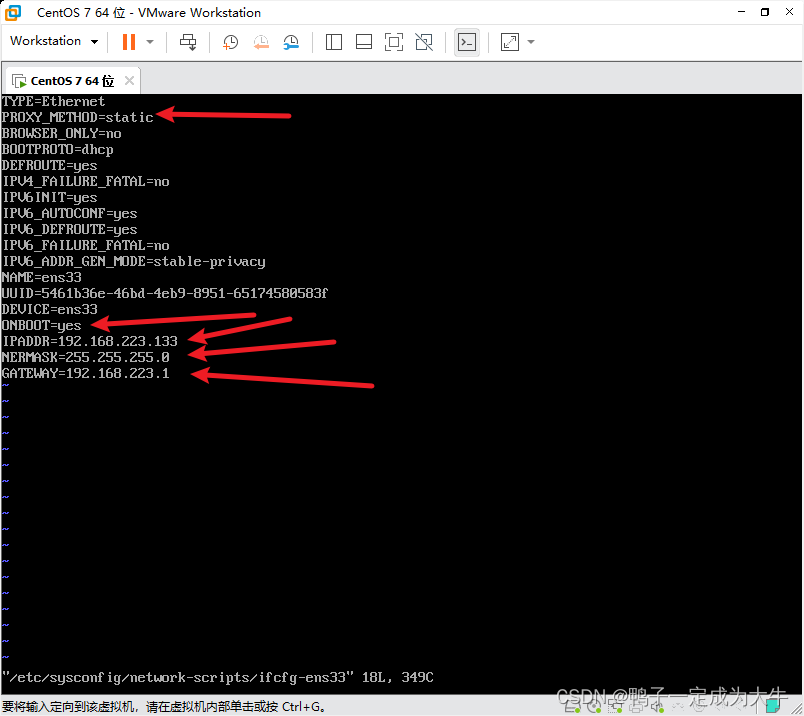Open the snapshot manager
Viewport: 804px width, 716px height.
(291, 41)
